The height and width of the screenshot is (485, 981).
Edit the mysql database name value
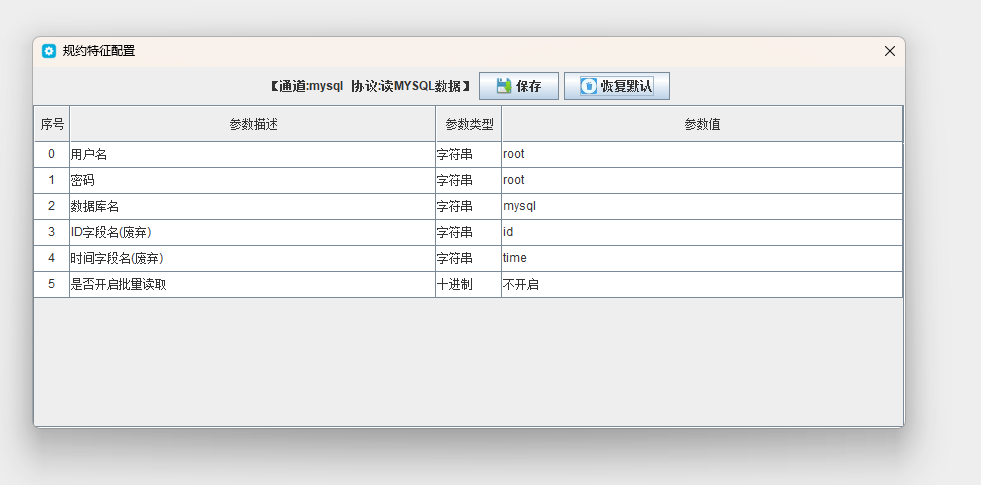click(x=702, y=206)
